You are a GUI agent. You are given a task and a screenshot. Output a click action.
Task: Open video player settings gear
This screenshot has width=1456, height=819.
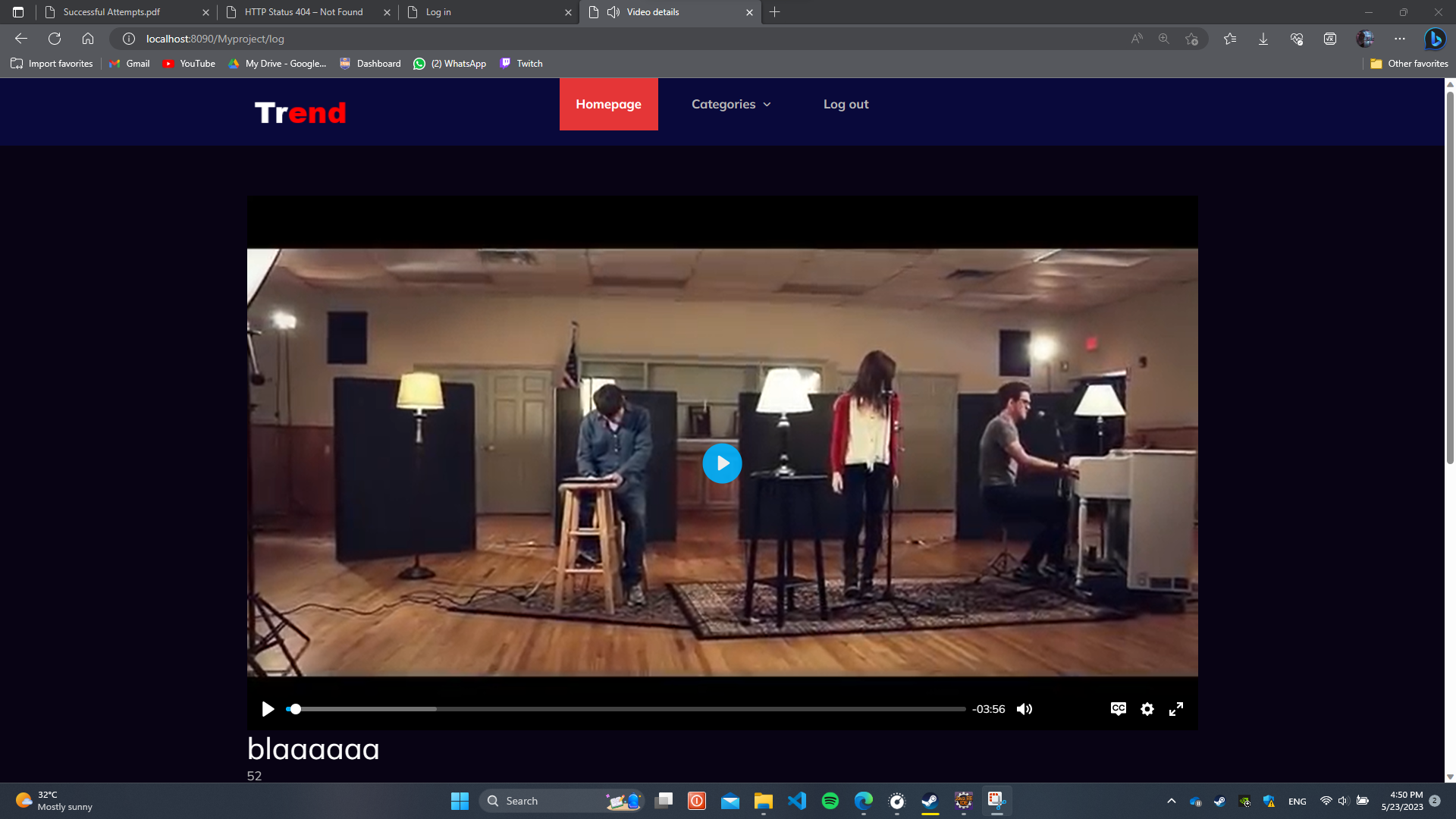point(1147,709)
